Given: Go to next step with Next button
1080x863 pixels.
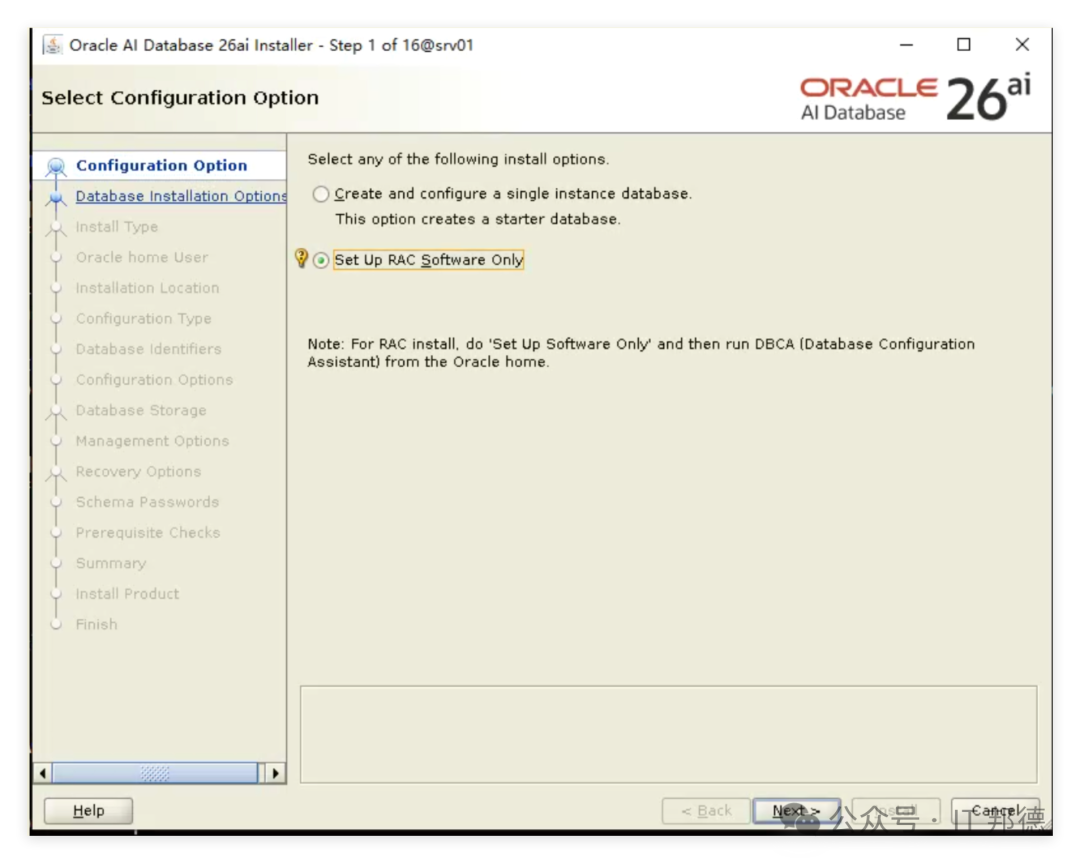Looking at the screenshot, I should (x=796, y=811).
